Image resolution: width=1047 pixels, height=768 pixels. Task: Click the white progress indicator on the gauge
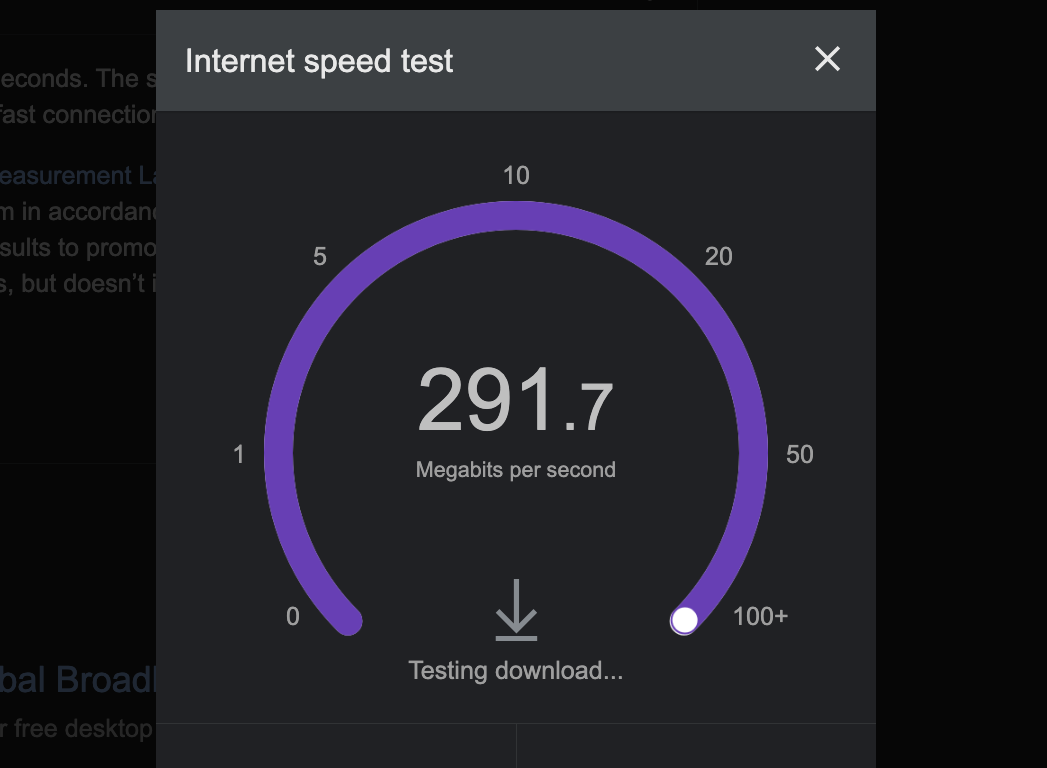685,621
